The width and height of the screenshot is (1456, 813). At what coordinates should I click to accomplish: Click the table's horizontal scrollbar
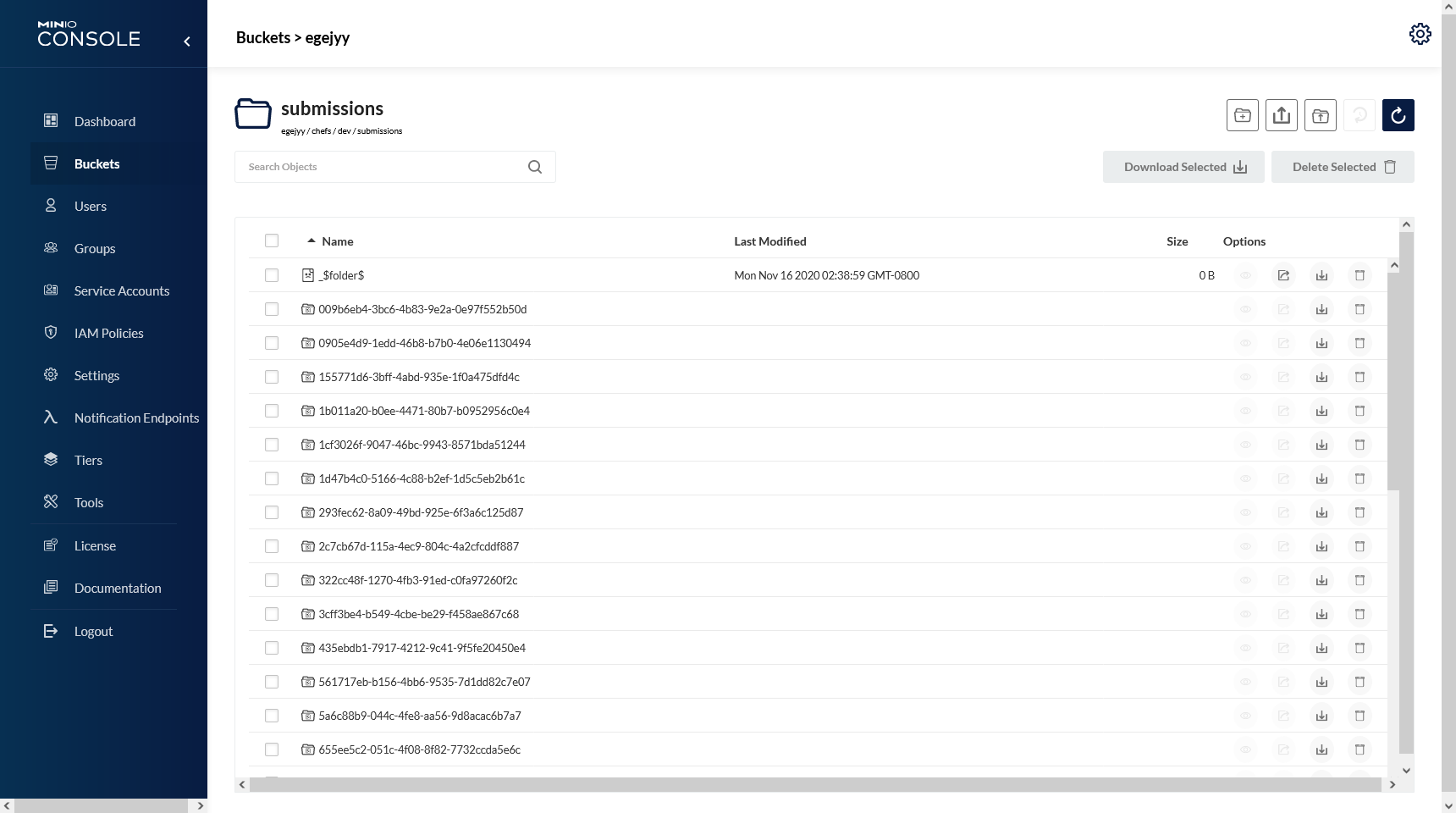coord(815,785)
